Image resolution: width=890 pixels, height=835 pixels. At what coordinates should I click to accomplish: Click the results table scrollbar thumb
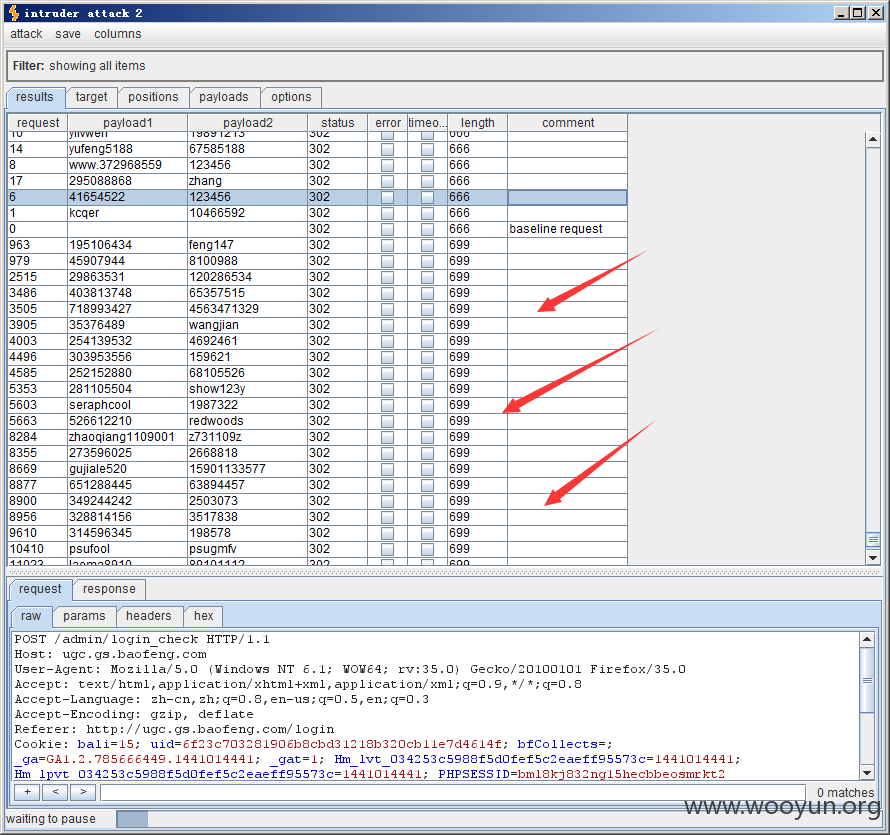pyautogui.click(x=873, y=539)
